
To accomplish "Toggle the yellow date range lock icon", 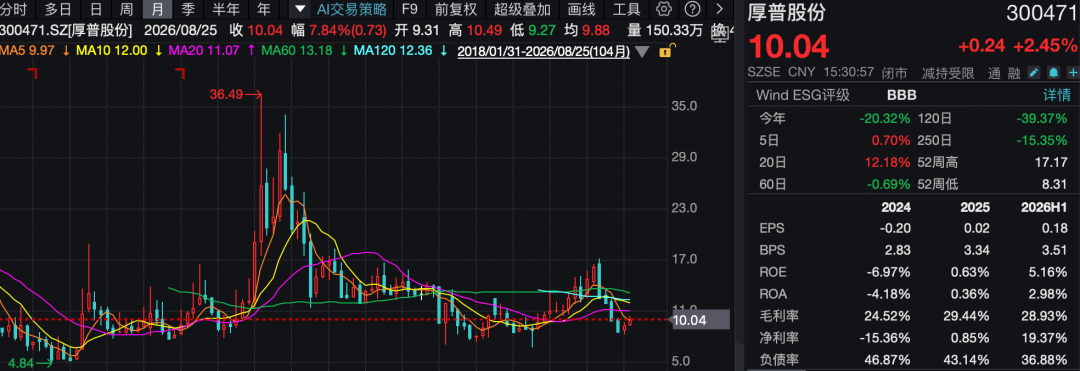I will (x=665, y=52).
